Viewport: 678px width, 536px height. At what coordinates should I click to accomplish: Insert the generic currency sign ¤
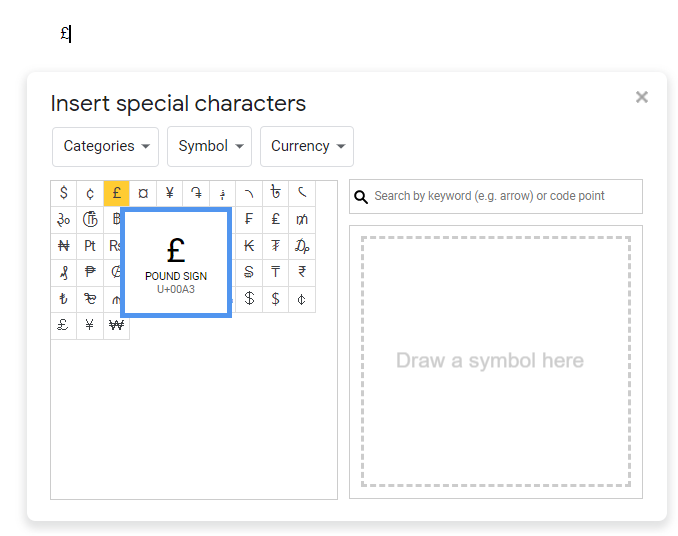[x=143, y=193]
